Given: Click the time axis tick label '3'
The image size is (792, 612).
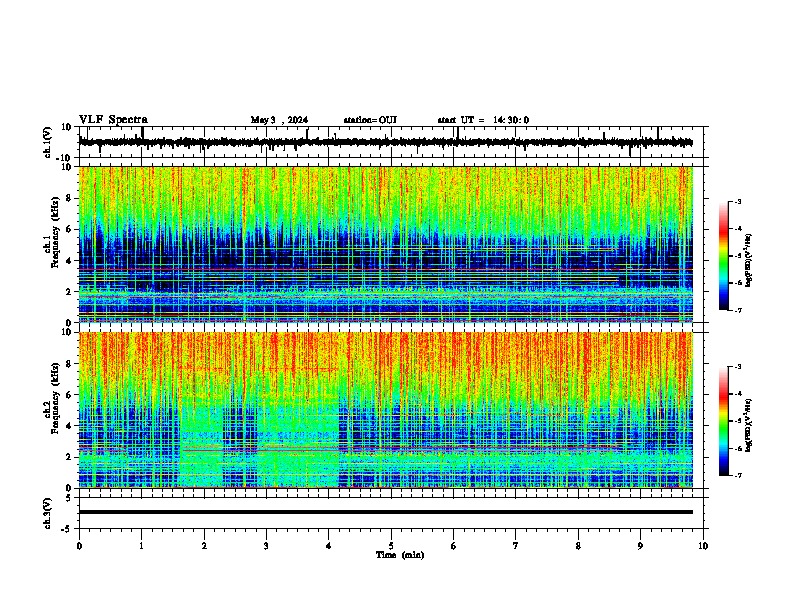Looking at the screenshot, I should coord(266,546).
